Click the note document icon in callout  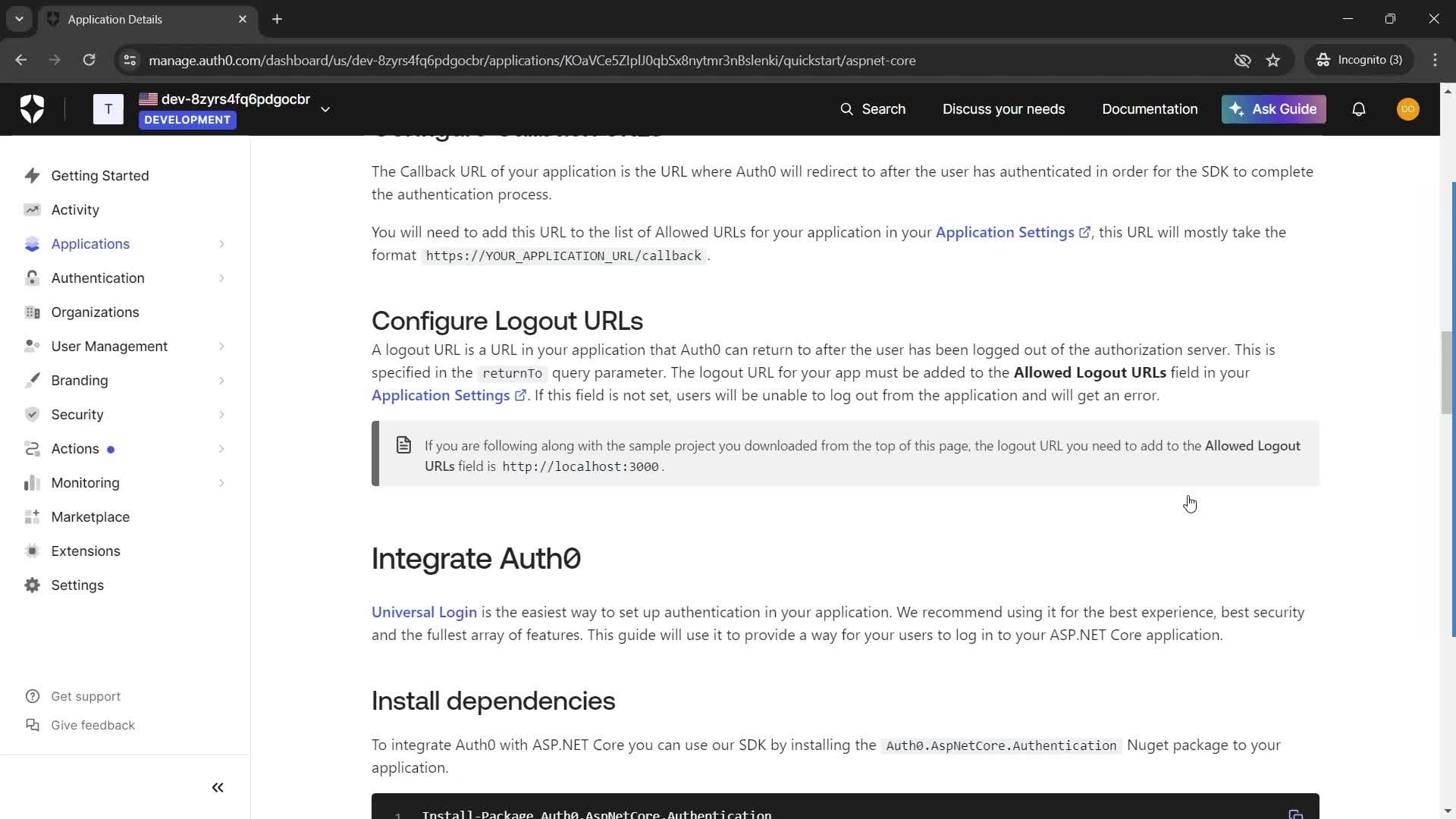click(x=404, y=445)
